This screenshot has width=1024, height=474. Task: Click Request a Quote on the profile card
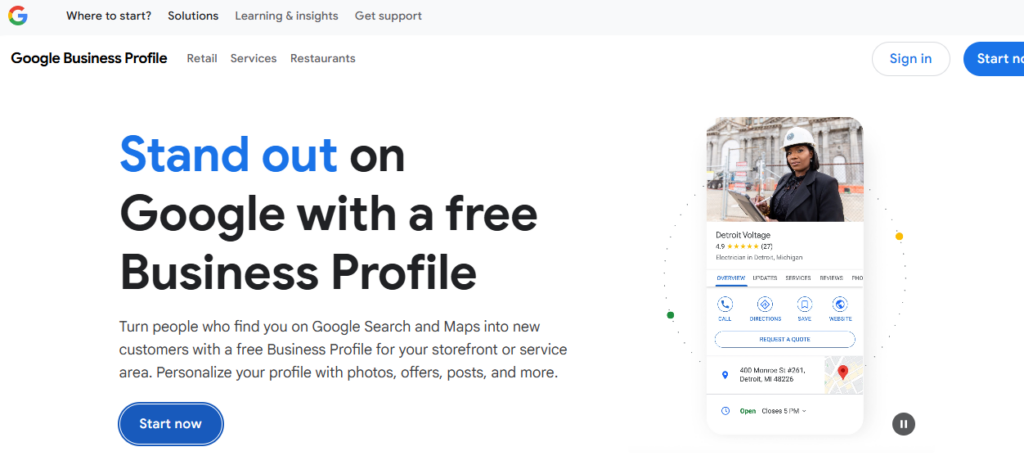point(784,339)
